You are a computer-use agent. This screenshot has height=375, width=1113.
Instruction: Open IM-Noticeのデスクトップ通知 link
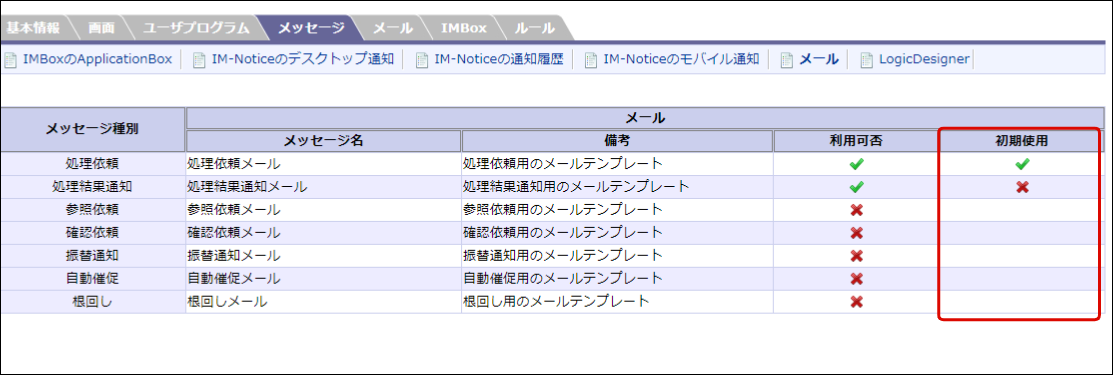pyautogui.click(x=302, y=59)
